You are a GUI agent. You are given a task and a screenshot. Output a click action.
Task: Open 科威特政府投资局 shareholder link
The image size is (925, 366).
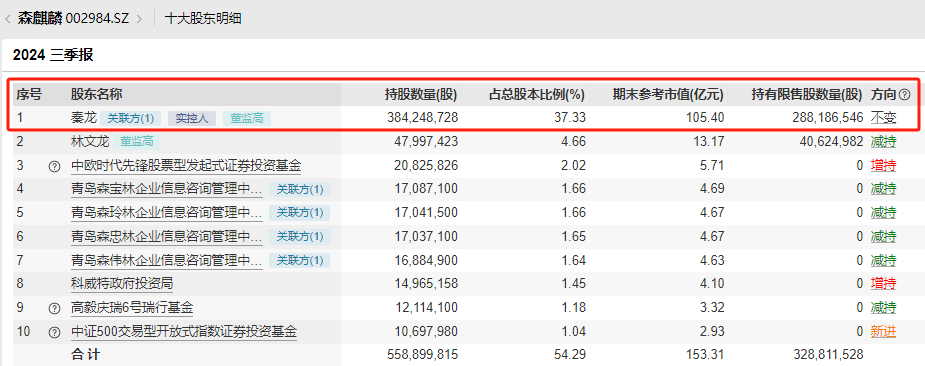[122, 284]
